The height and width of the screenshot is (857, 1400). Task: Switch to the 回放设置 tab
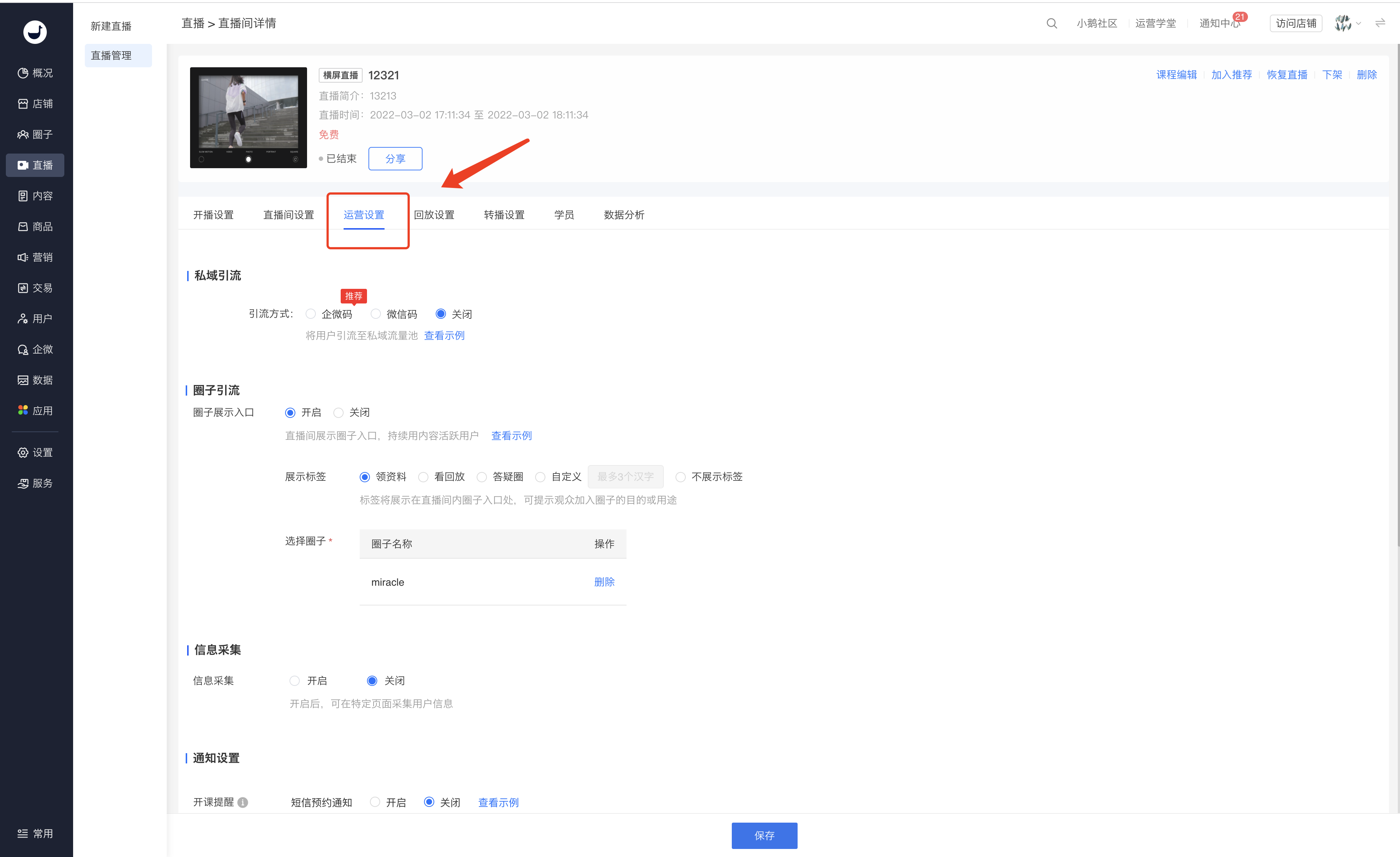[x=434, y=215]
